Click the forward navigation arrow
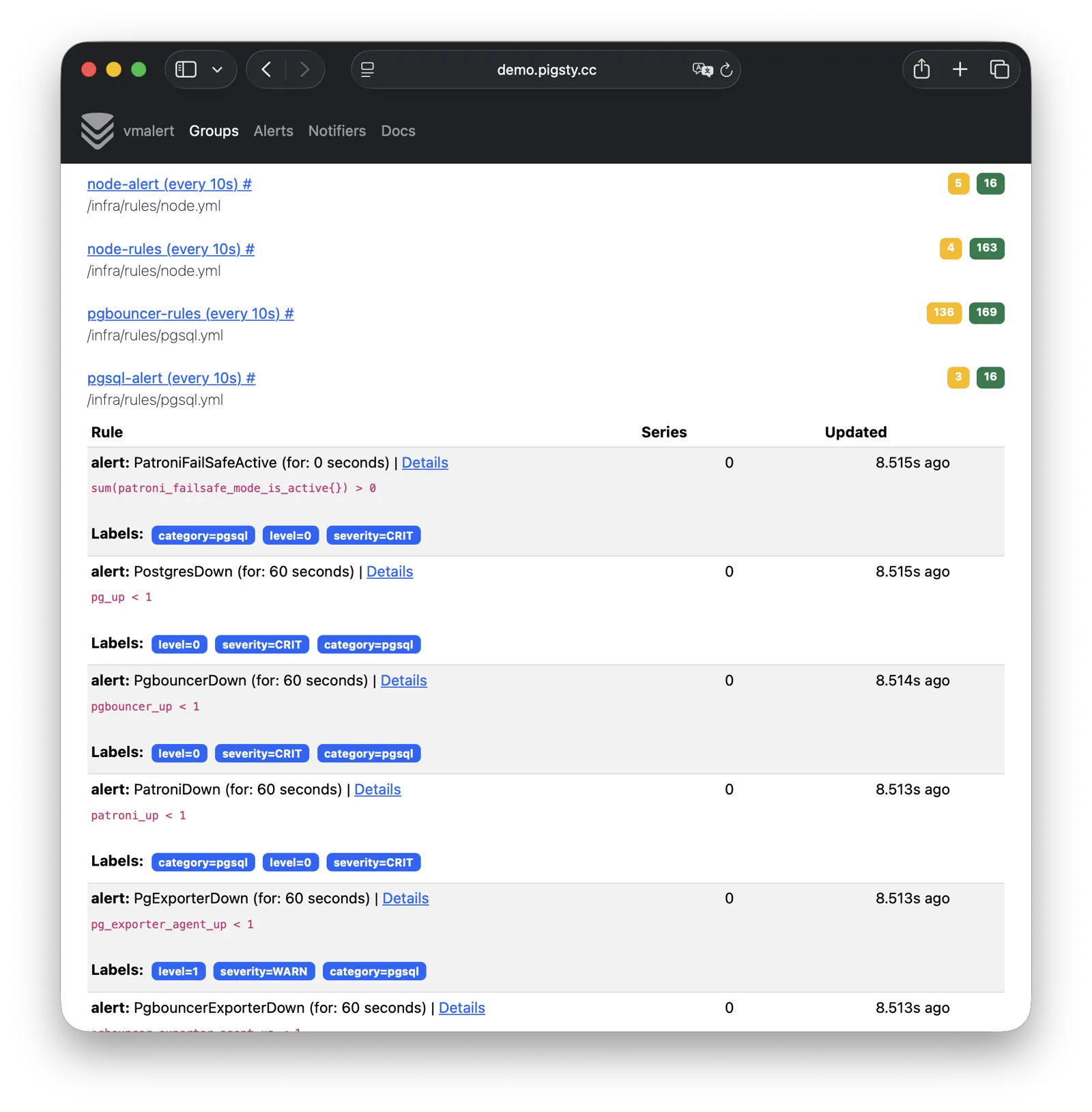 [304, 70]
